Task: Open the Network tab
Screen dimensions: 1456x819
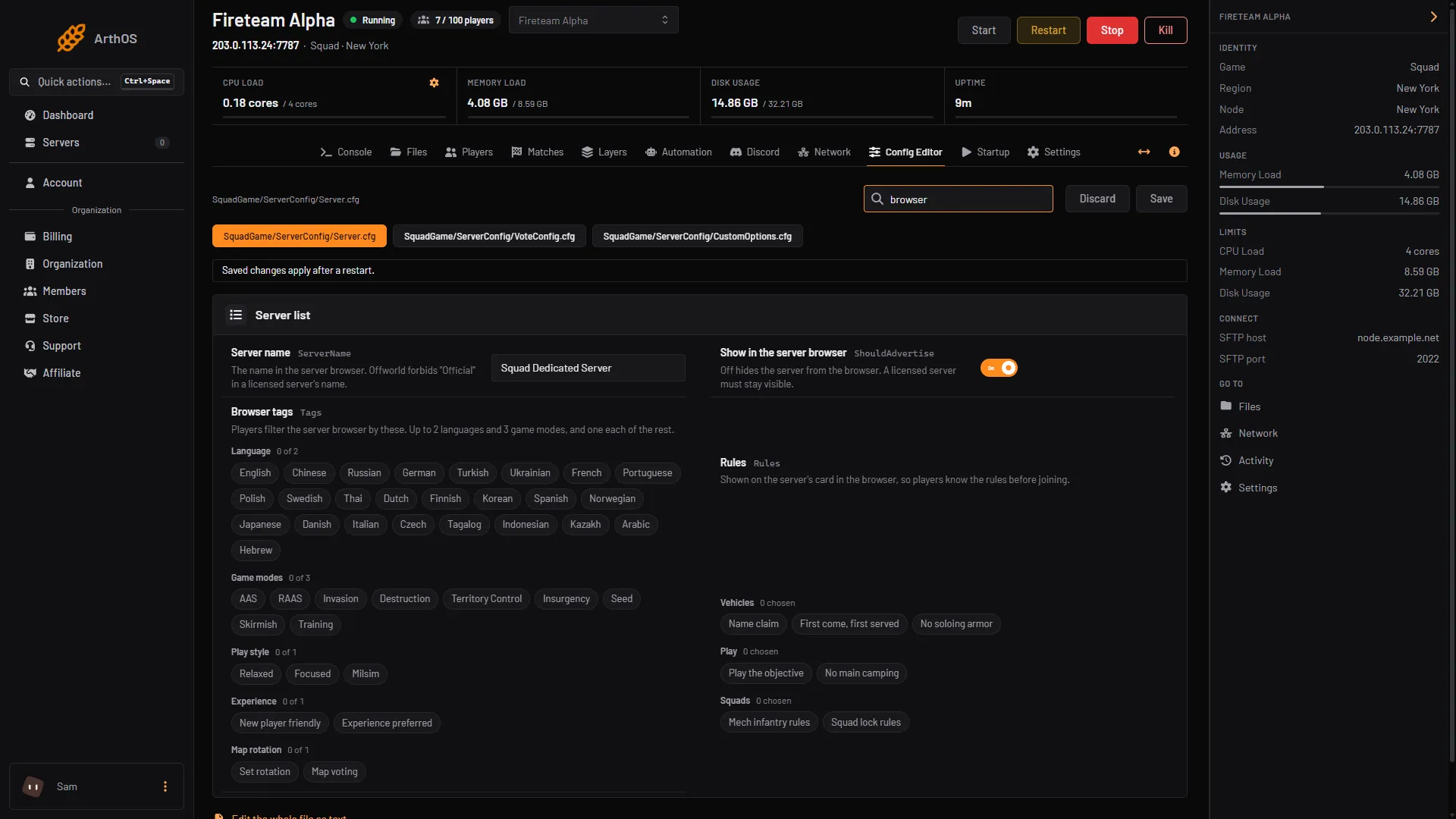Action: [x=824, y=152]
